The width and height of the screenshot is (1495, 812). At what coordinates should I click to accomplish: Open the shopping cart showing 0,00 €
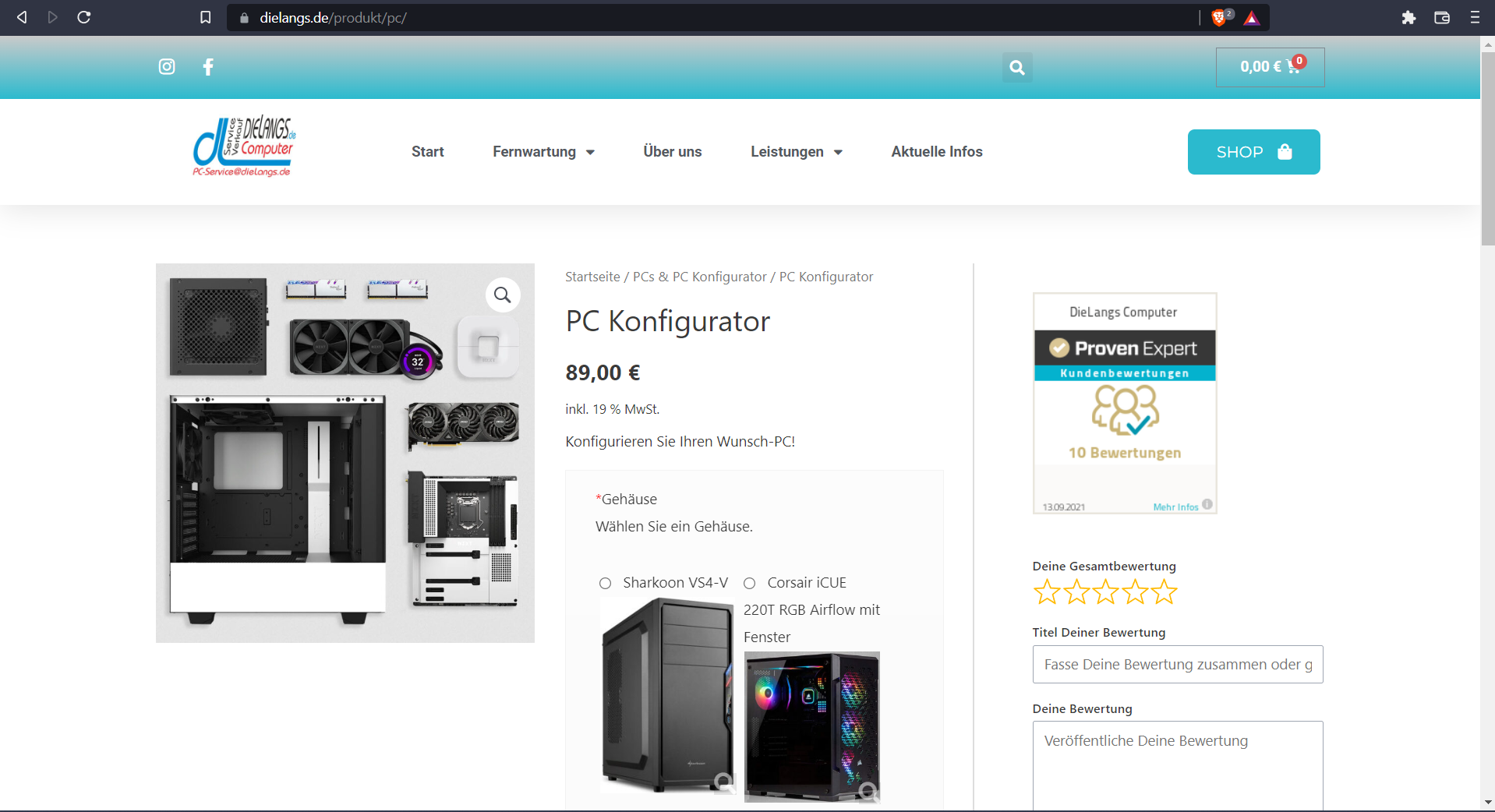(x=1269, y=67)
